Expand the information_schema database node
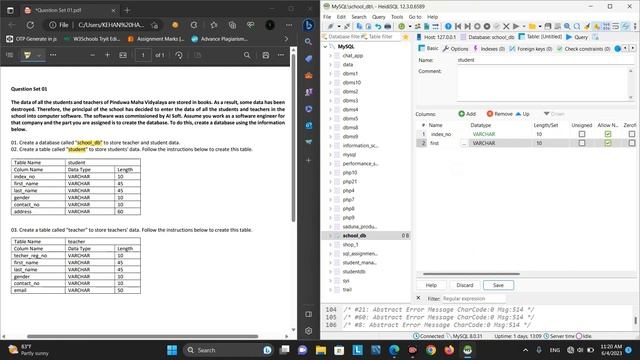 pyautogui.click(x=330, y=145)
